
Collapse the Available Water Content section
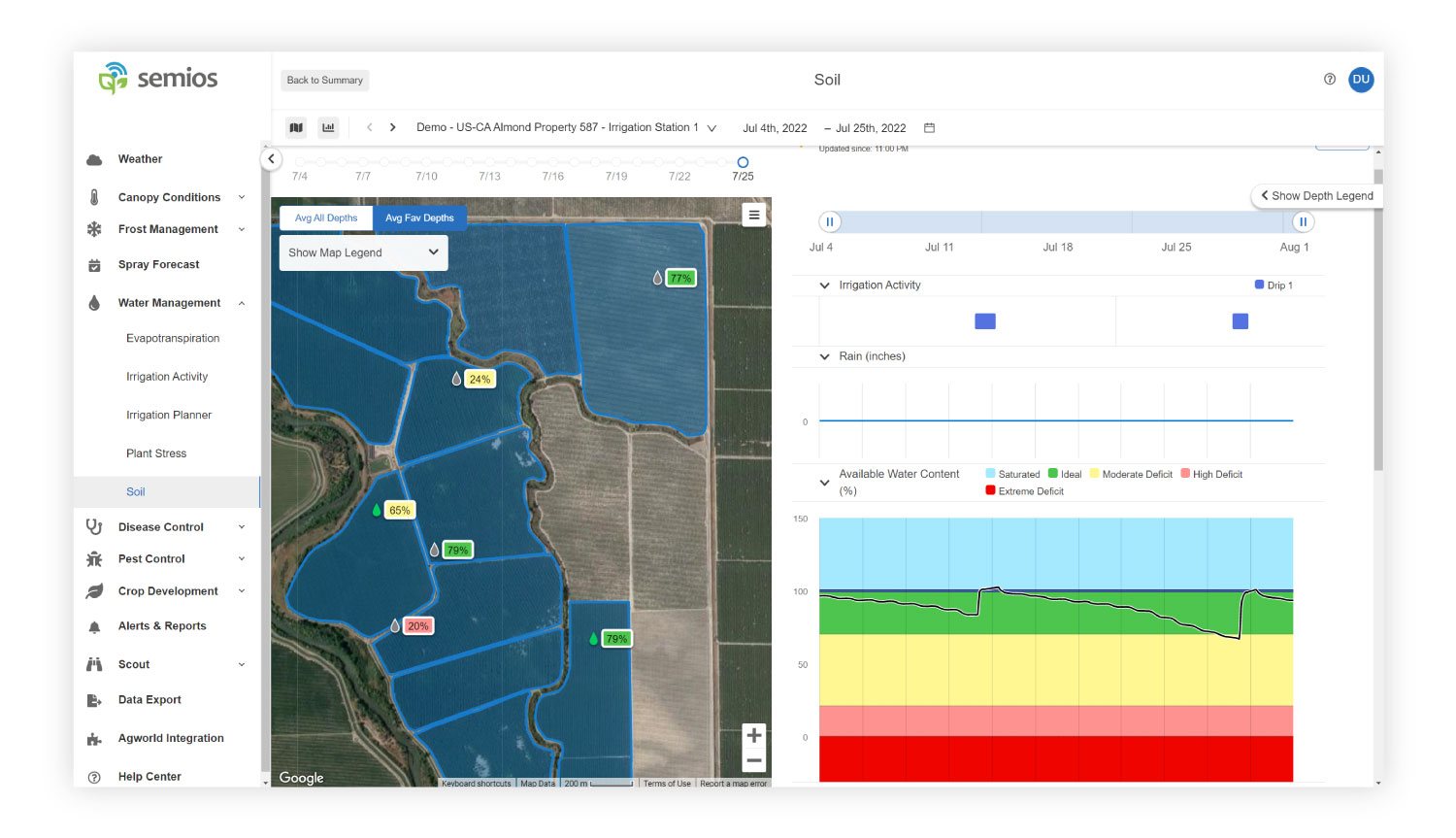pyautogui.click(x=824, y=483)
